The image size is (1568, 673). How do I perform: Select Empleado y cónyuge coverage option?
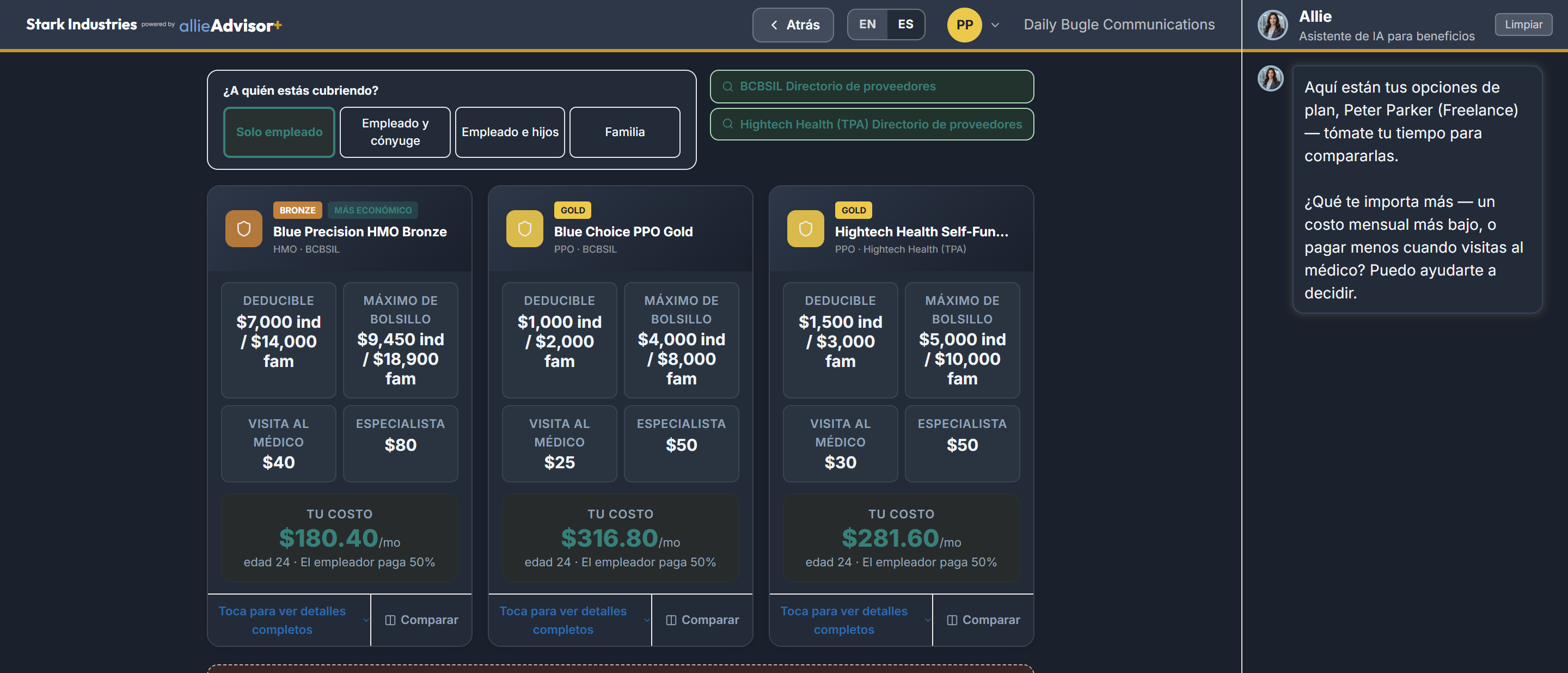[x=395, y=132]
